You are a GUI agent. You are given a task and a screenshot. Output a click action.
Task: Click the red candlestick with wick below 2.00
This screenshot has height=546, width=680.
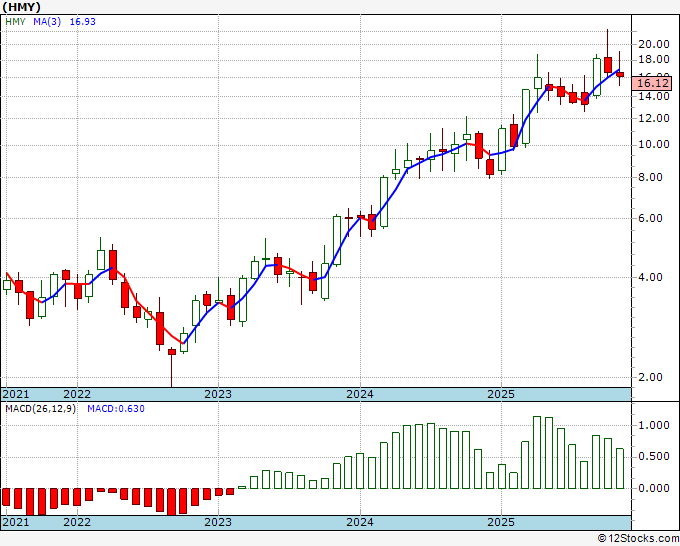pos(172,352)
